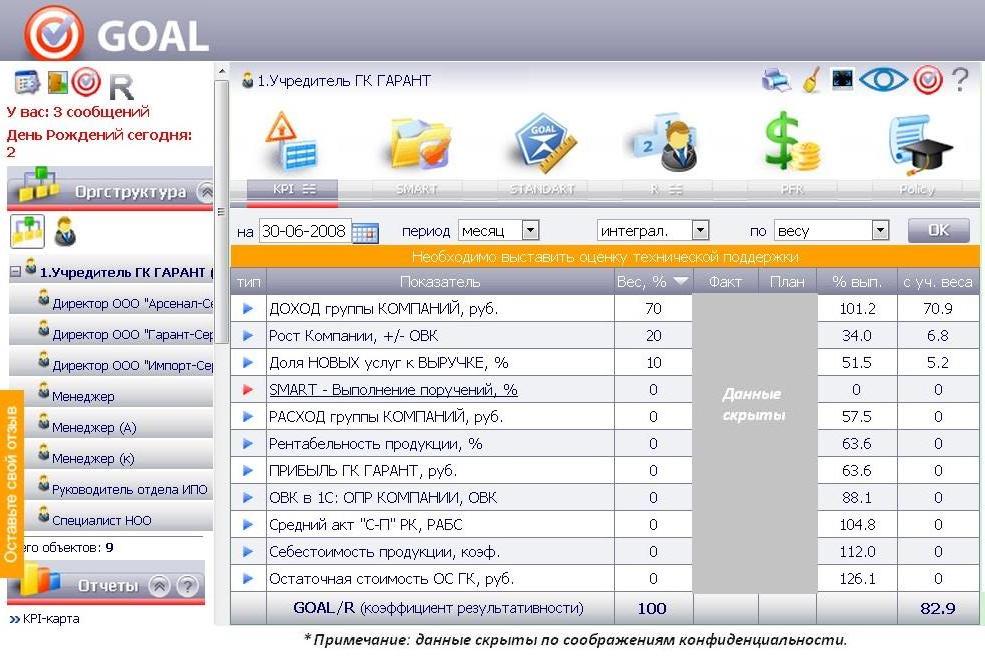Click the red target icon in top toolbar
Image resolution: width=985 pixels, height=656 pixels.
928,80
